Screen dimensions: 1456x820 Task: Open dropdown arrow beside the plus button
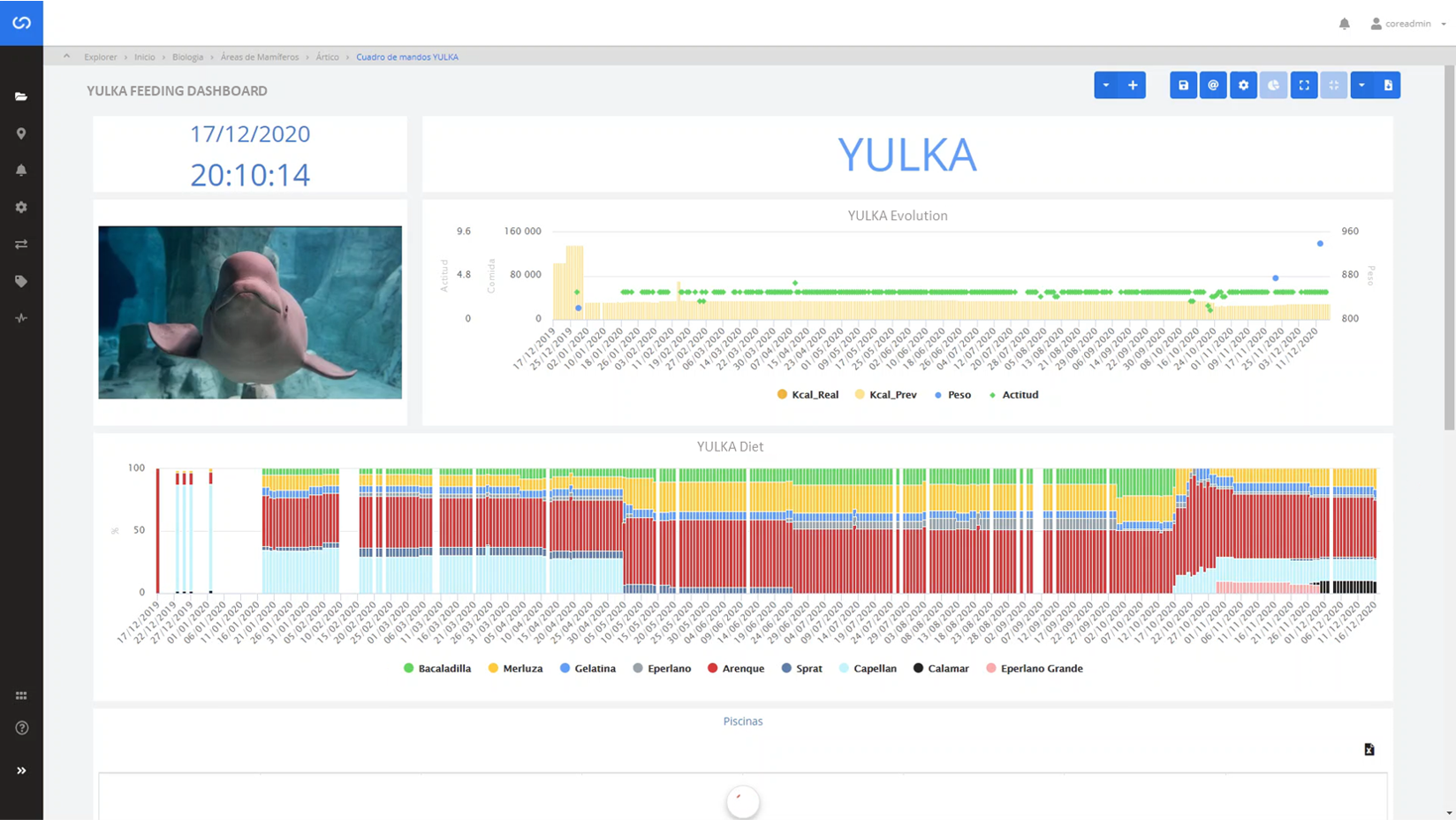1106,86
